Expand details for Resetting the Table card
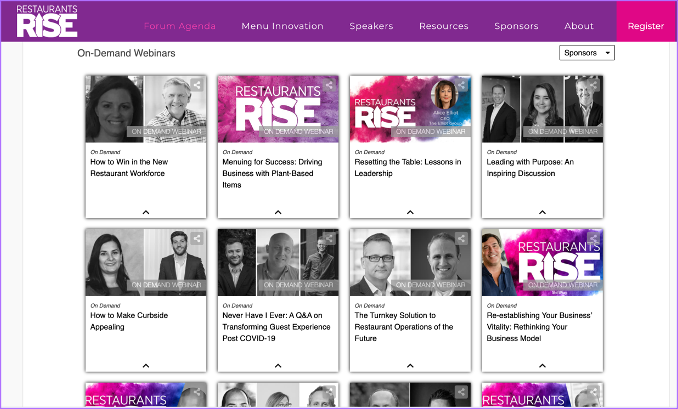The image size is (678, 409). tap(410, 212)
